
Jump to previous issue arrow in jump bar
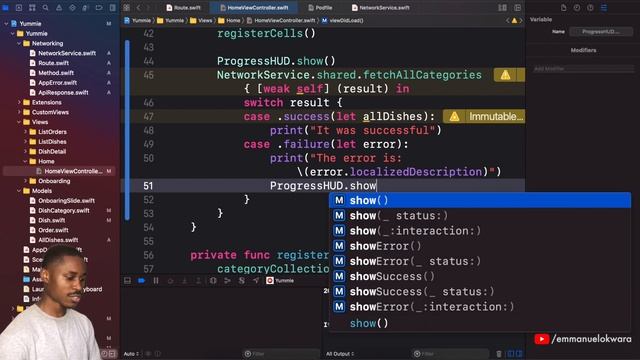pos(508,20)
